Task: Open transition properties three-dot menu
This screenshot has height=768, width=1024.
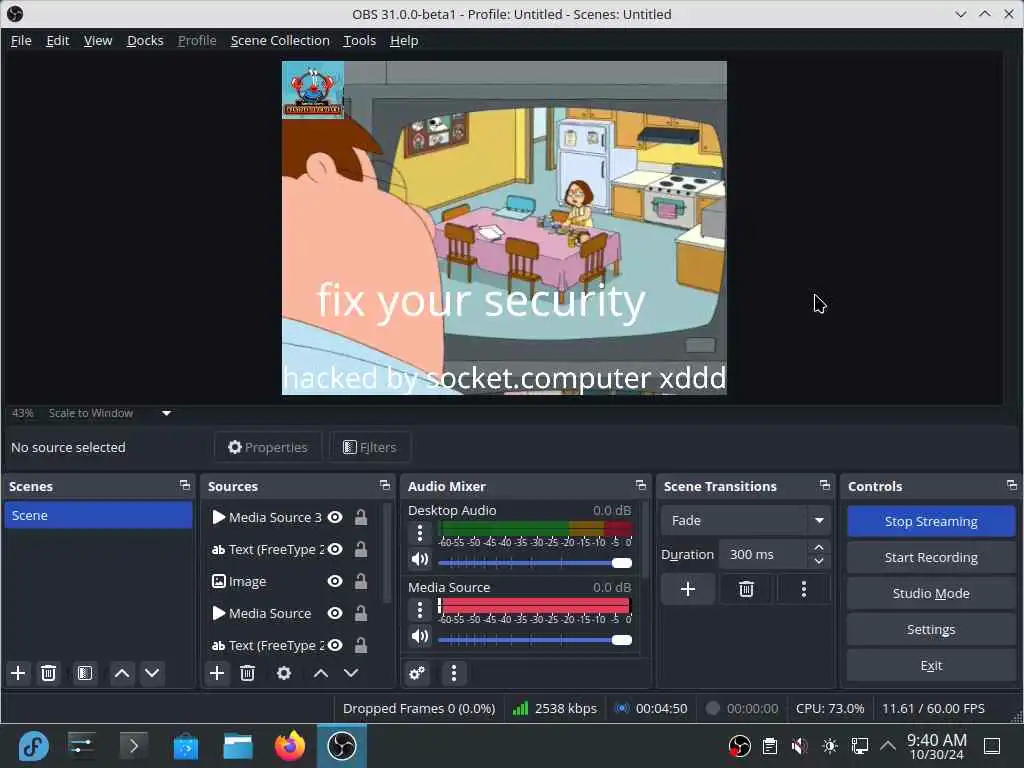Action: click(x=804, y=589)
